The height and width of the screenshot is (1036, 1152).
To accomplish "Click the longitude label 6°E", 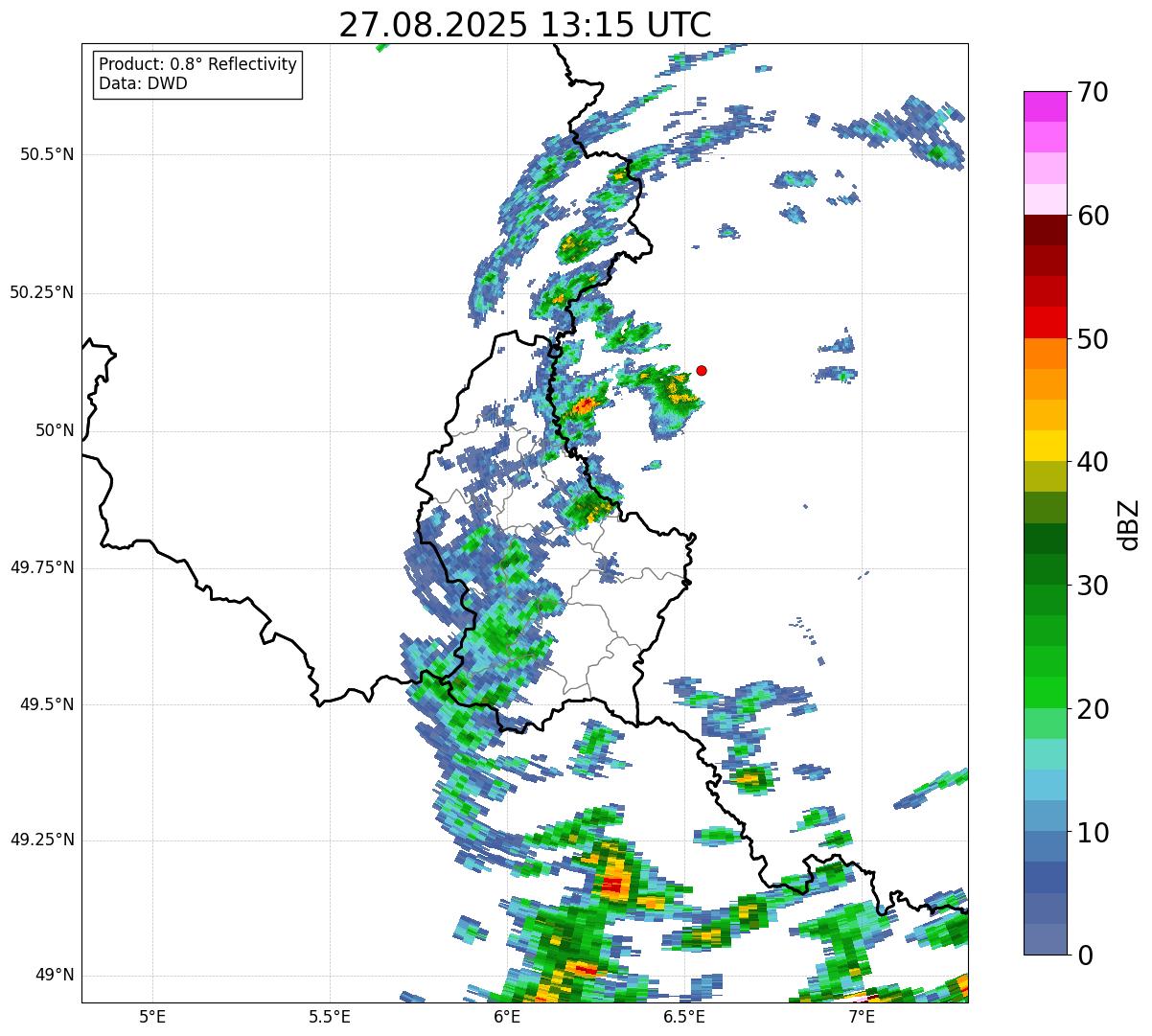I will tap(507, 1017).
